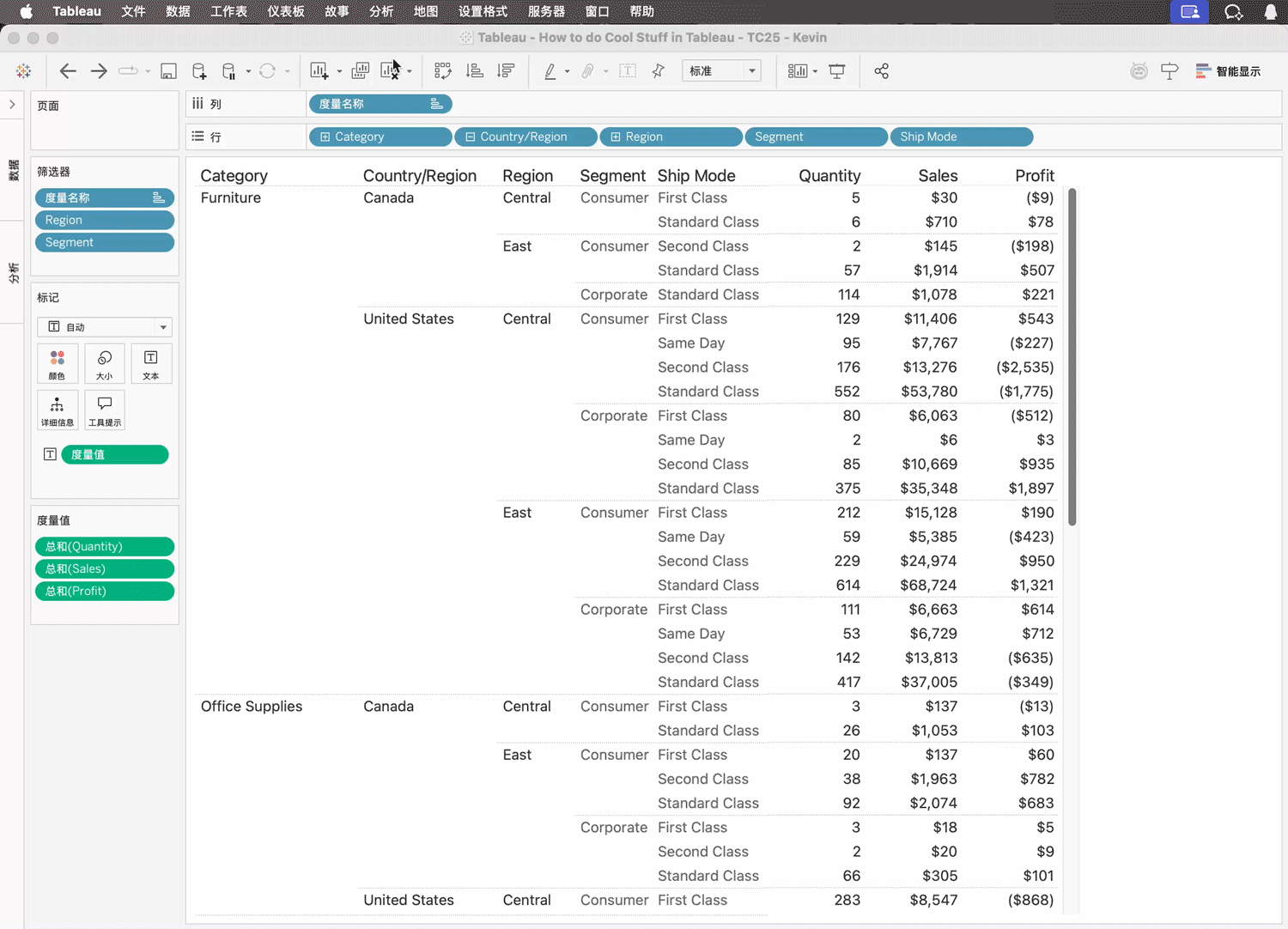Open the 仪表板 menu

(286, 12)
